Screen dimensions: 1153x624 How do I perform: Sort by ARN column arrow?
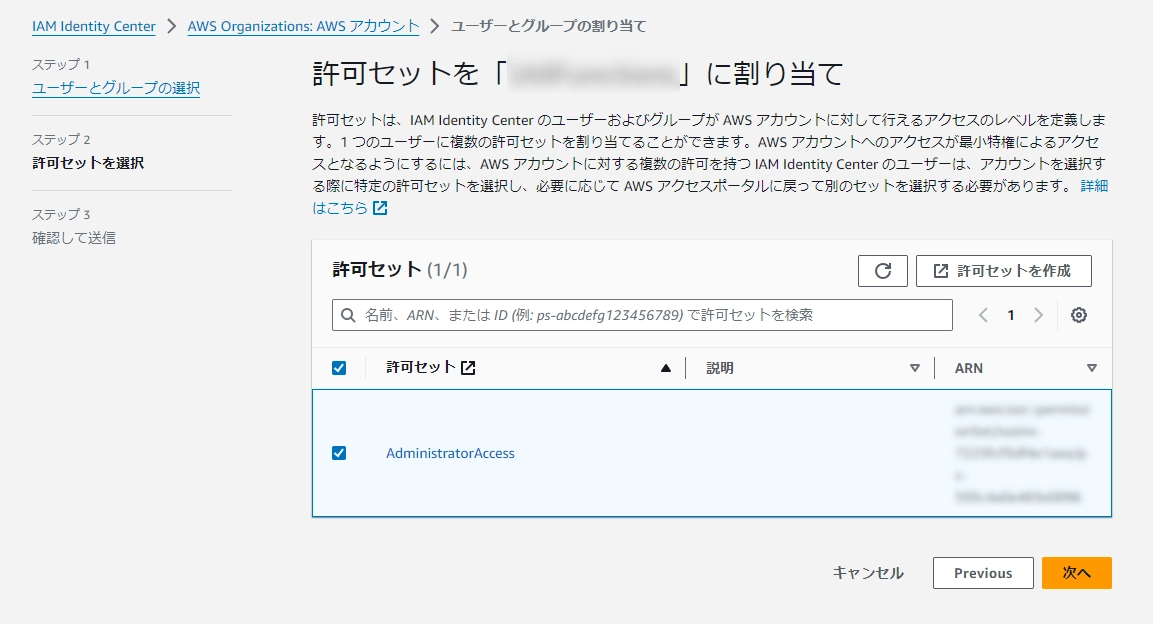tap(1092, 368)
